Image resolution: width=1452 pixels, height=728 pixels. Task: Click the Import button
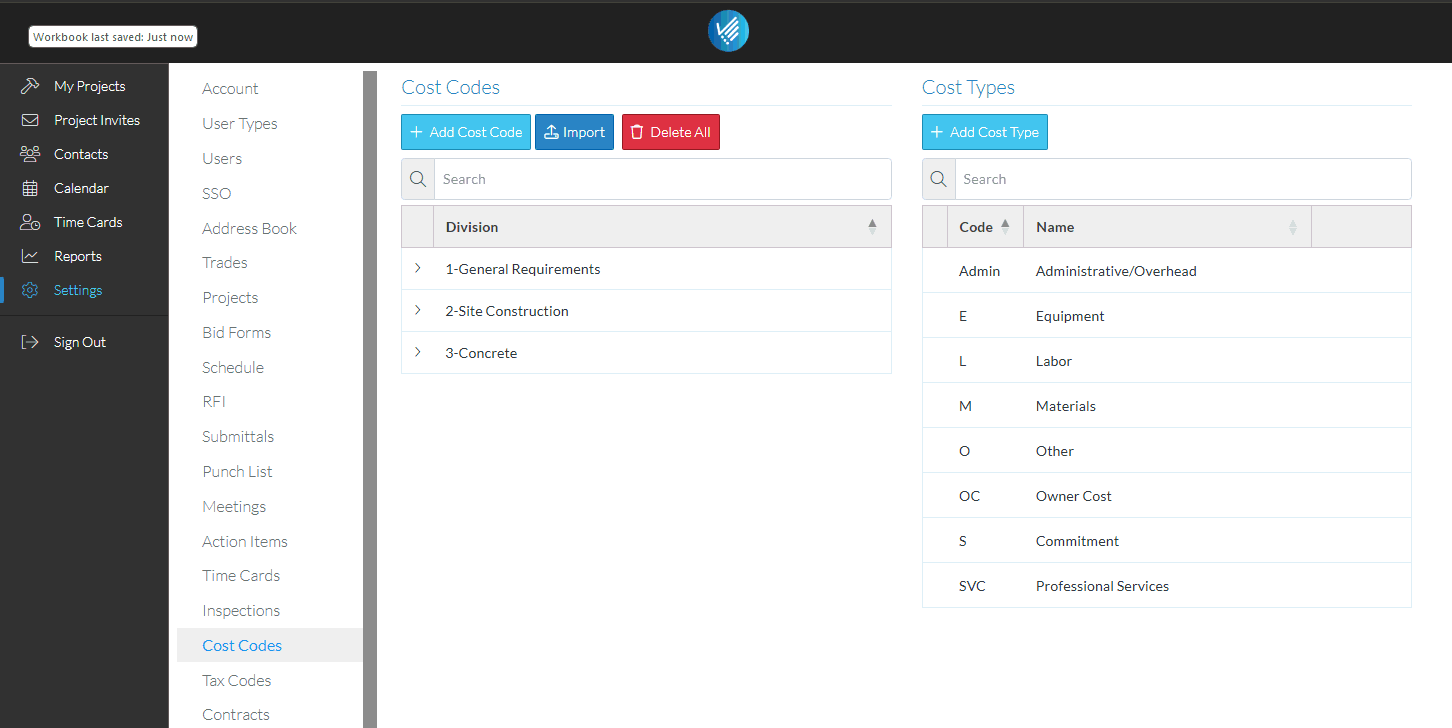pos(574,132)
